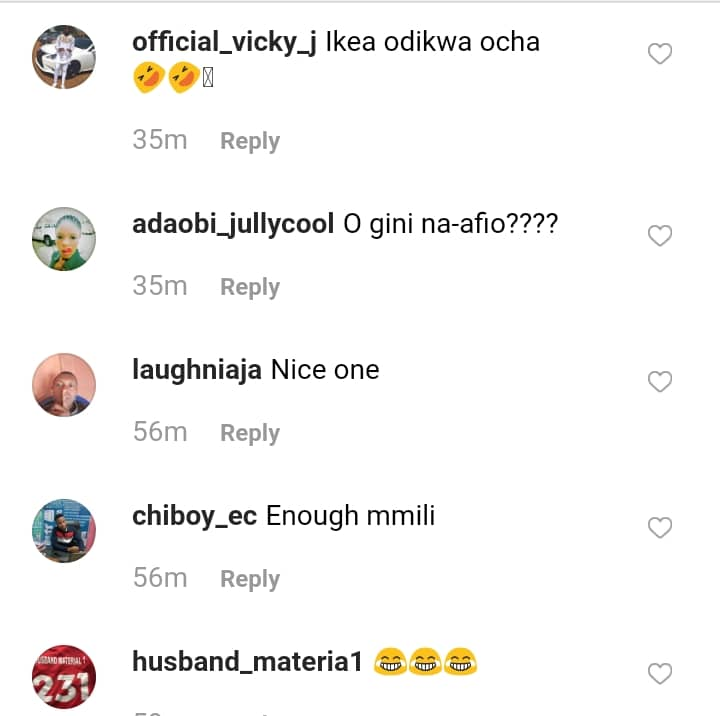Reply to official_vicky_j's comment
Image resolution: width=720 pixels, height=716 pixels.
point(250,141)
